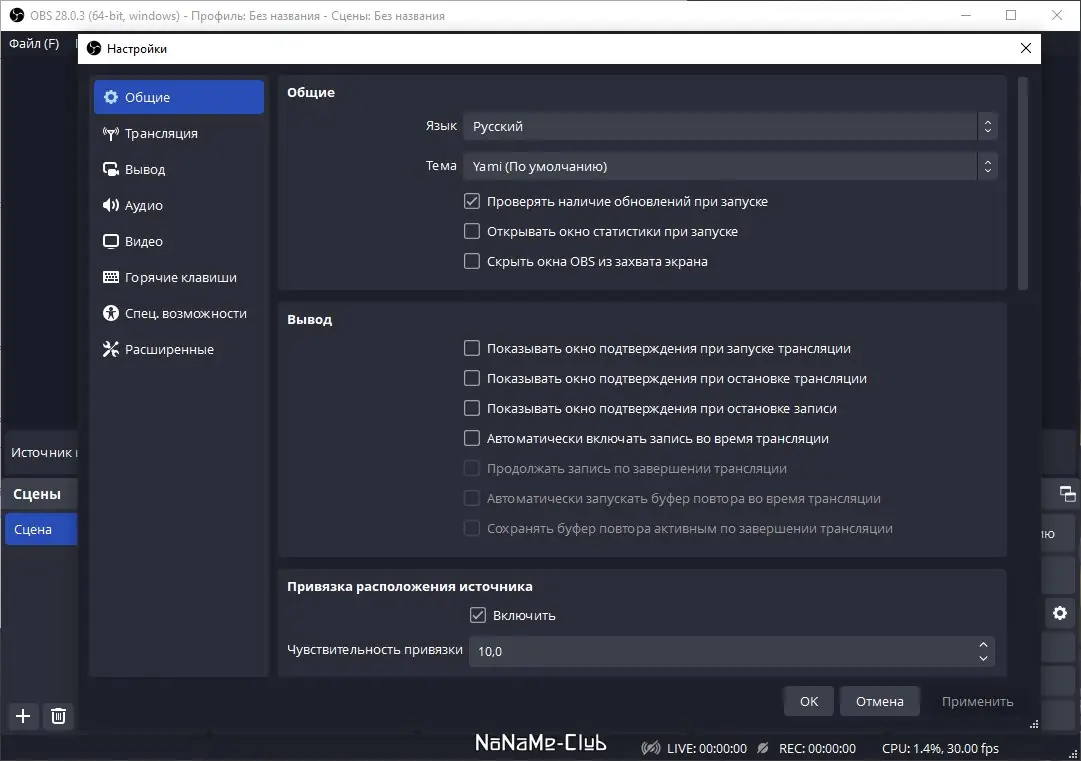Click the OBS logo in main window title bar
Screen dimensions: 1081x761
pos(17,15)
